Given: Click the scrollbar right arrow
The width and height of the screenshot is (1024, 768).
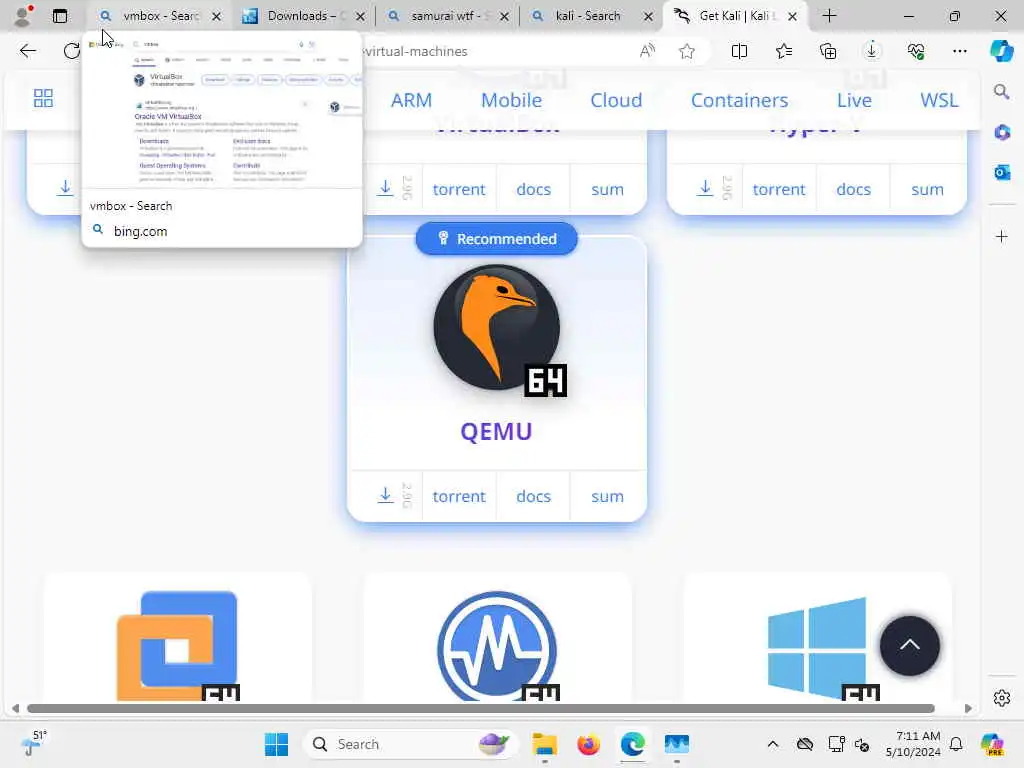Looking at the screenshot, I should [x=968, y=709].
